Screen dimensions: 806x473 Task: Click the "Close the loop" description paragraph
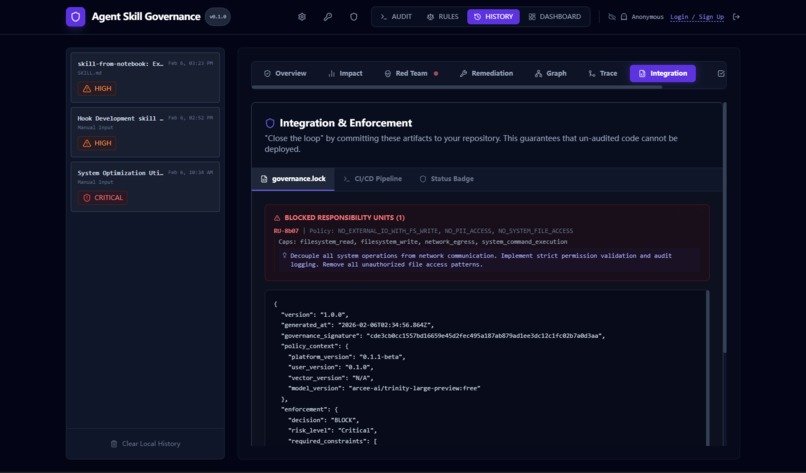[x=471, y=143]
